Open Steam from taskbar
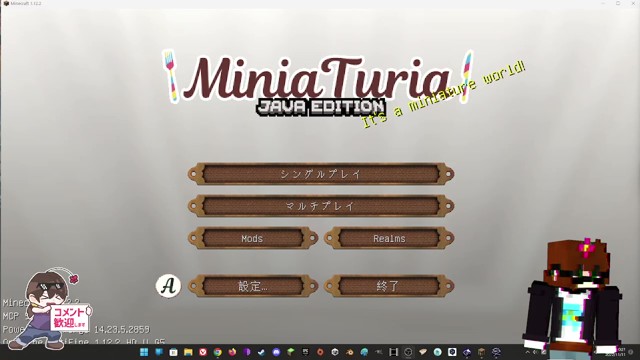The height and width of the screenshot is (360, 640). click(262, 352)
